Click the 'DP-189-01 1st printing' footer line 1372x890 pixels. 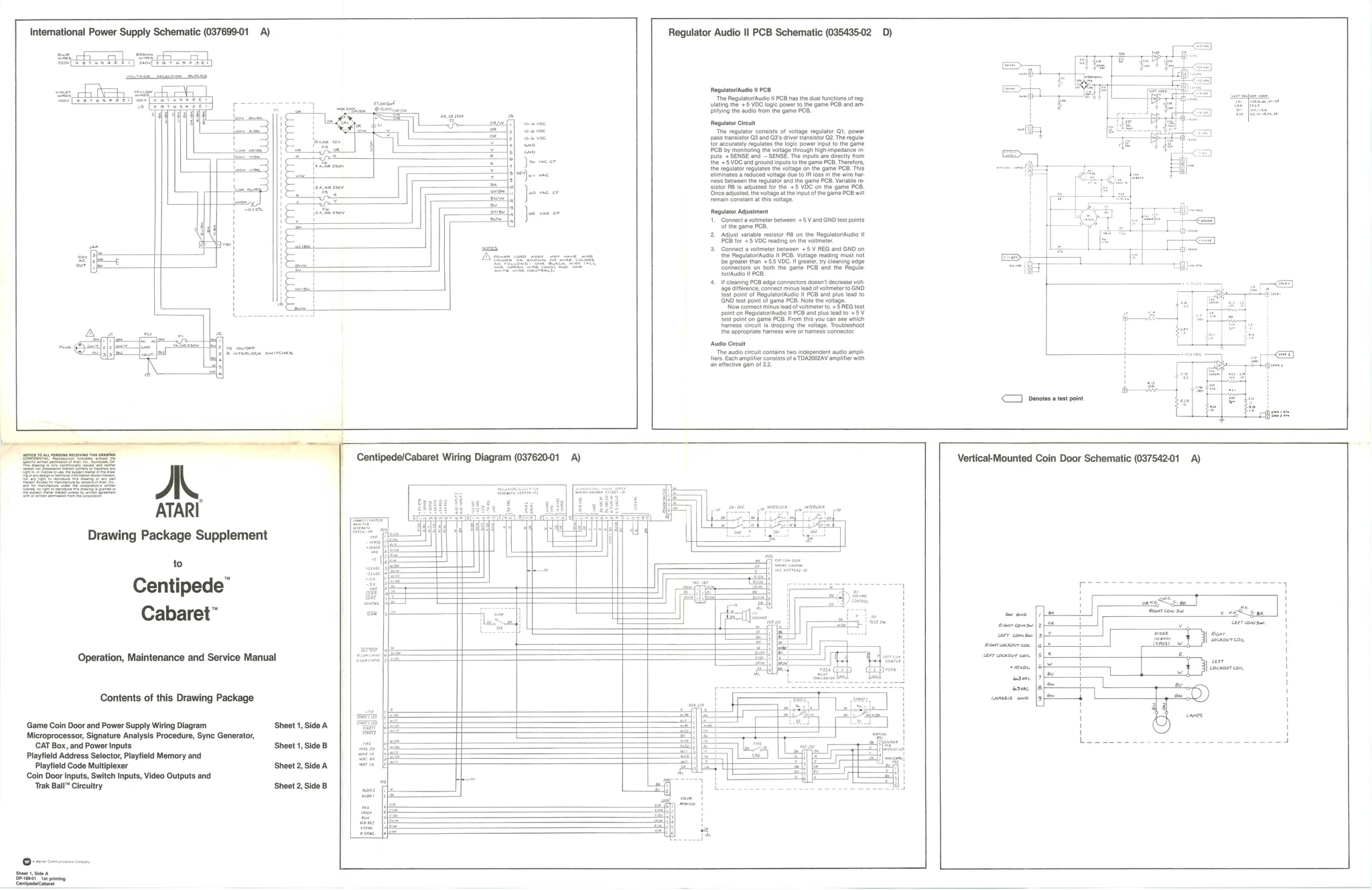click(x=41, y=879)
